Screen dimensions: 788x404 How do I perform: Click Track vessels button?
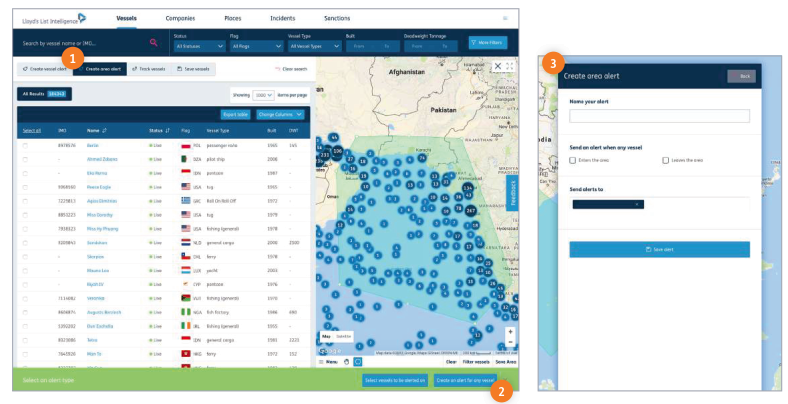pyautogui.click(x=149, y=69)
